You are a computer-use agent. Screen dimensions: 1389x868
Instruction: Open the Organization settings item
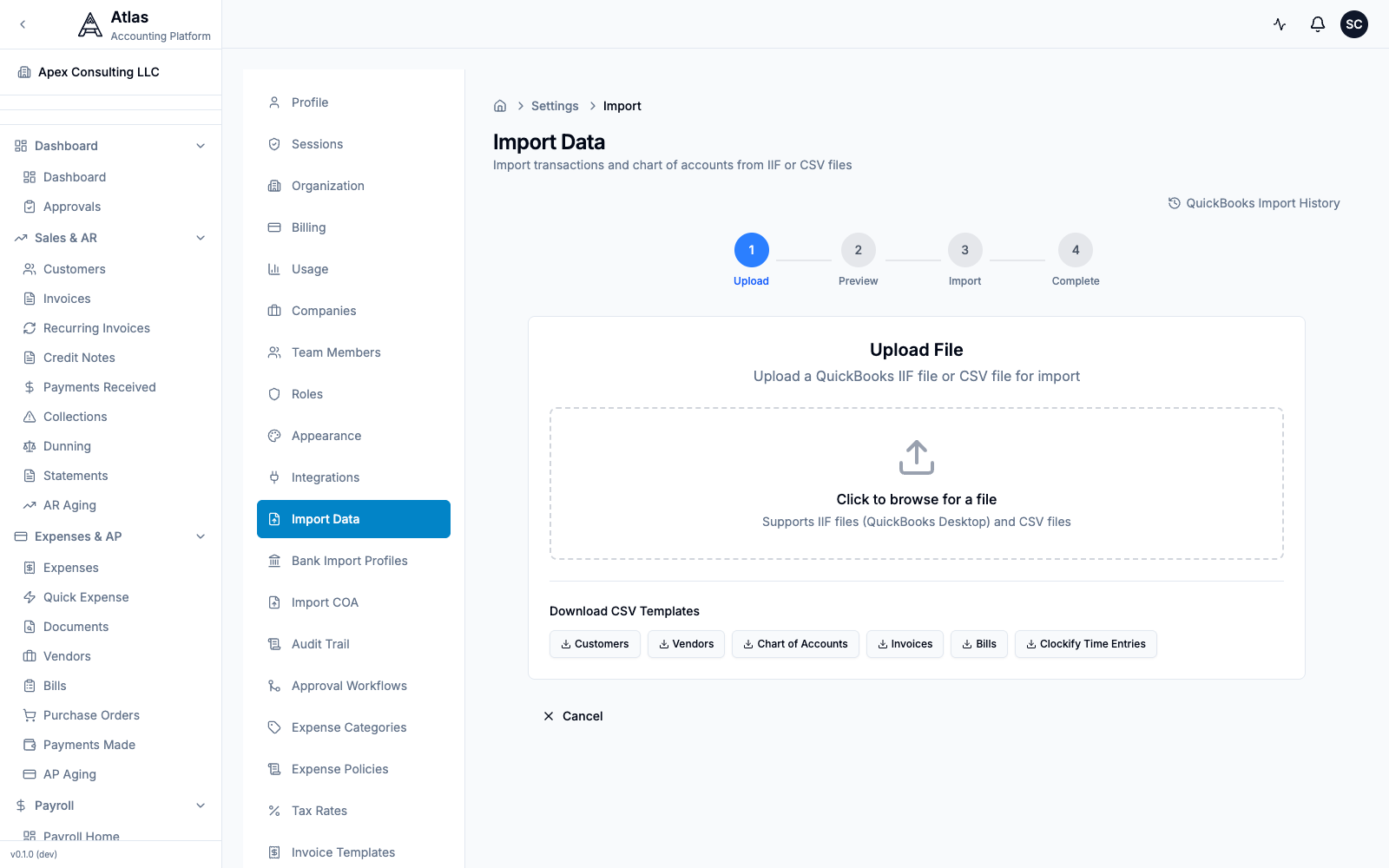point(353,186)
